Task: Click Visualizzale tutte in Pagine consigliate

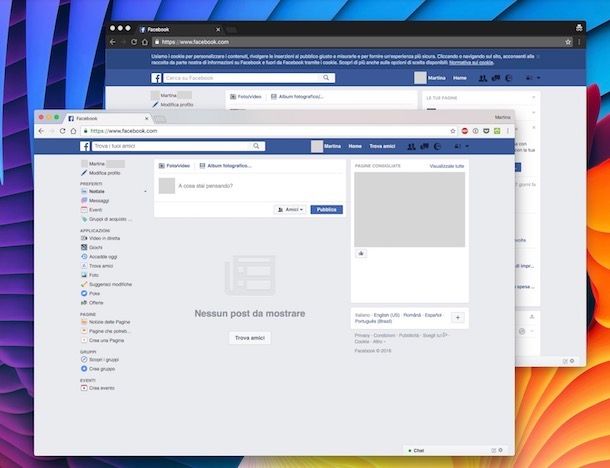Action: tap(447, 166)
